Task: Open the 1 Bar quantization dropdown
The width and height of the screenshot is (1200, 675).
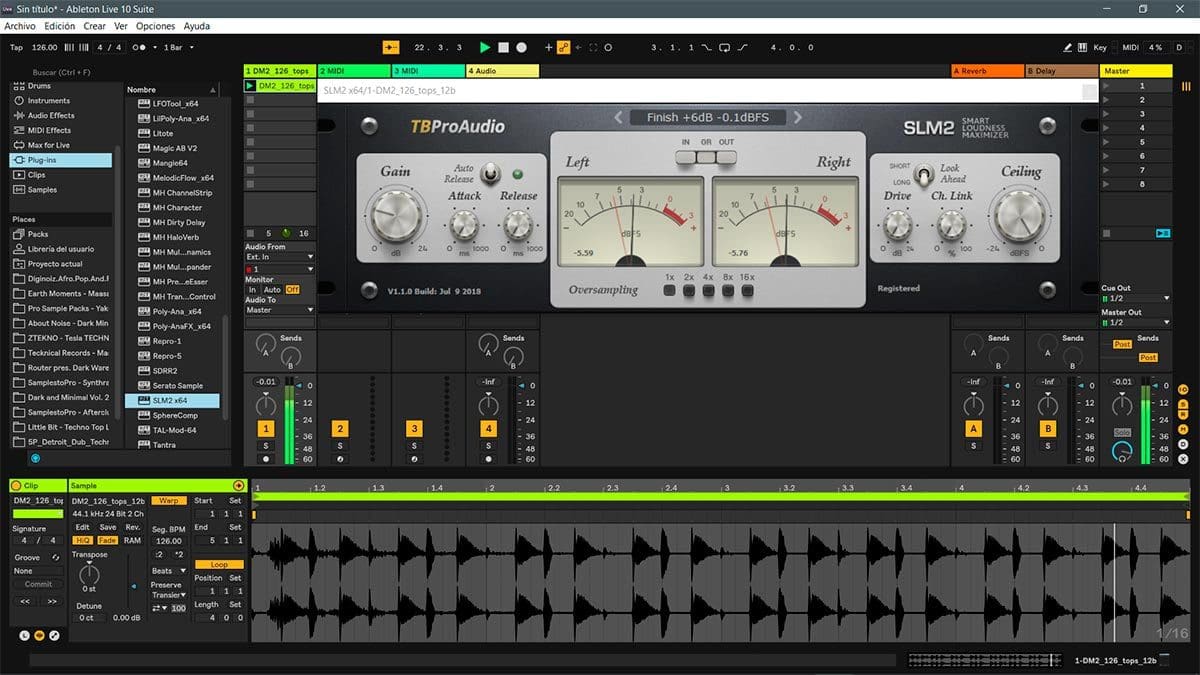Action: [x=178, y=47]
